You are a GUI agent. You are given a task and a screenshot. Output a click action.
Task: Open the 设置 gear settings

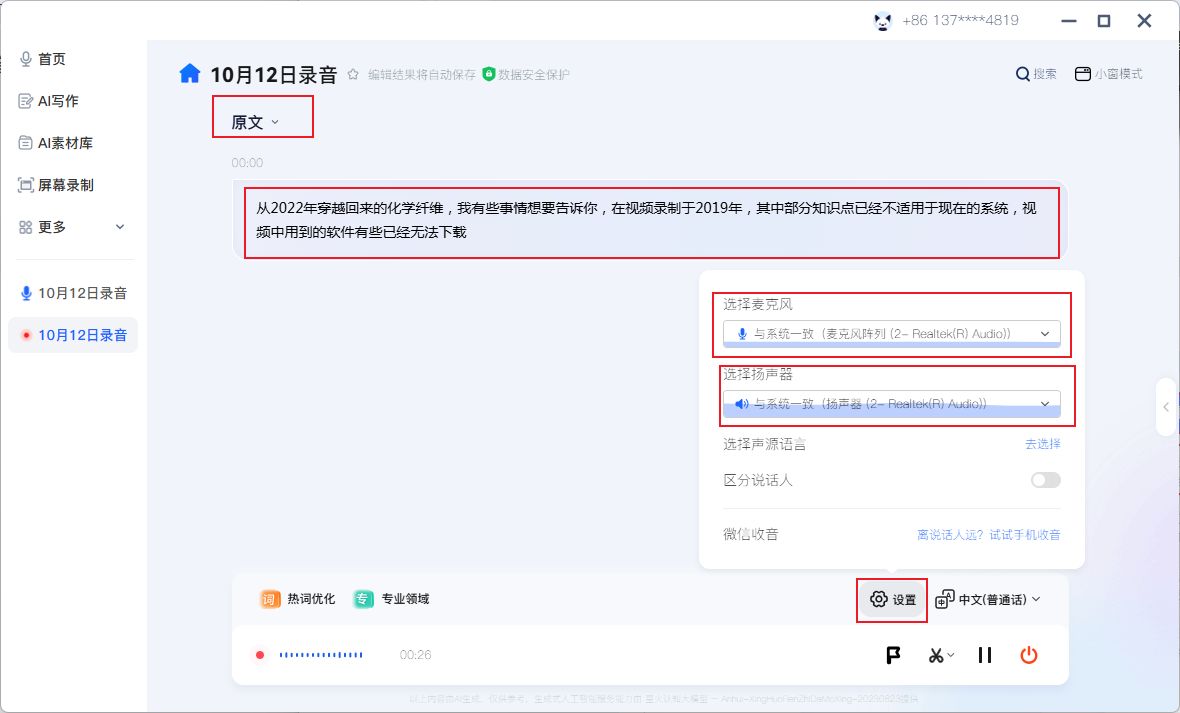pyautogui.click(x=893, y=599)
